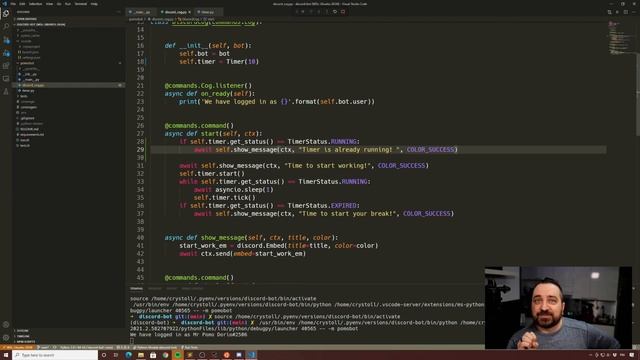The height and width of the screenshot is (360, 640).
Task: Click Step Over in debug toolbar
Action: [x=311, y=11]
